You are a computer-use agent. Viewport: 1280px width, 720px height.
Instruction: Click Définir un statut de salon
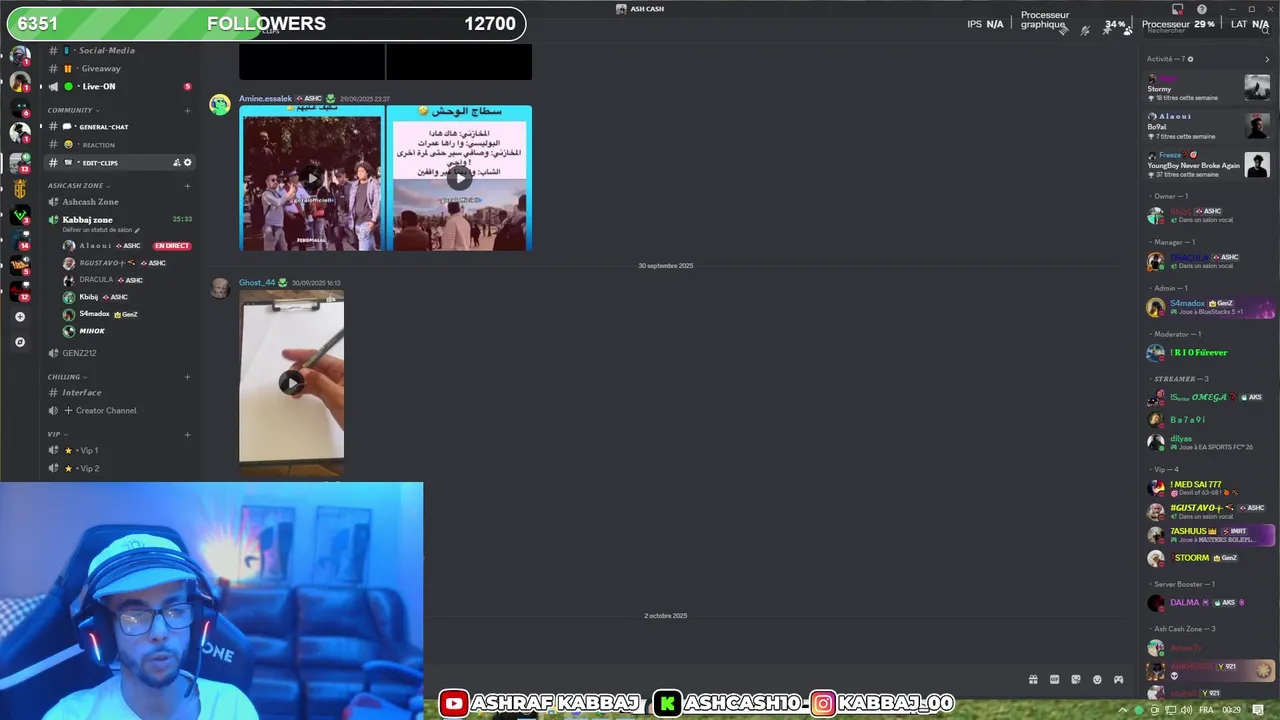pos(101,230)
